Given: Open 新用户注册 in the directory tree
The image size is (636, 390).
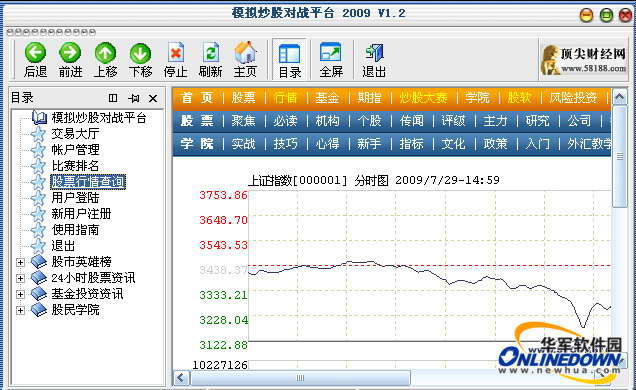Looking at the screenshot, I should tap(81, 214).
